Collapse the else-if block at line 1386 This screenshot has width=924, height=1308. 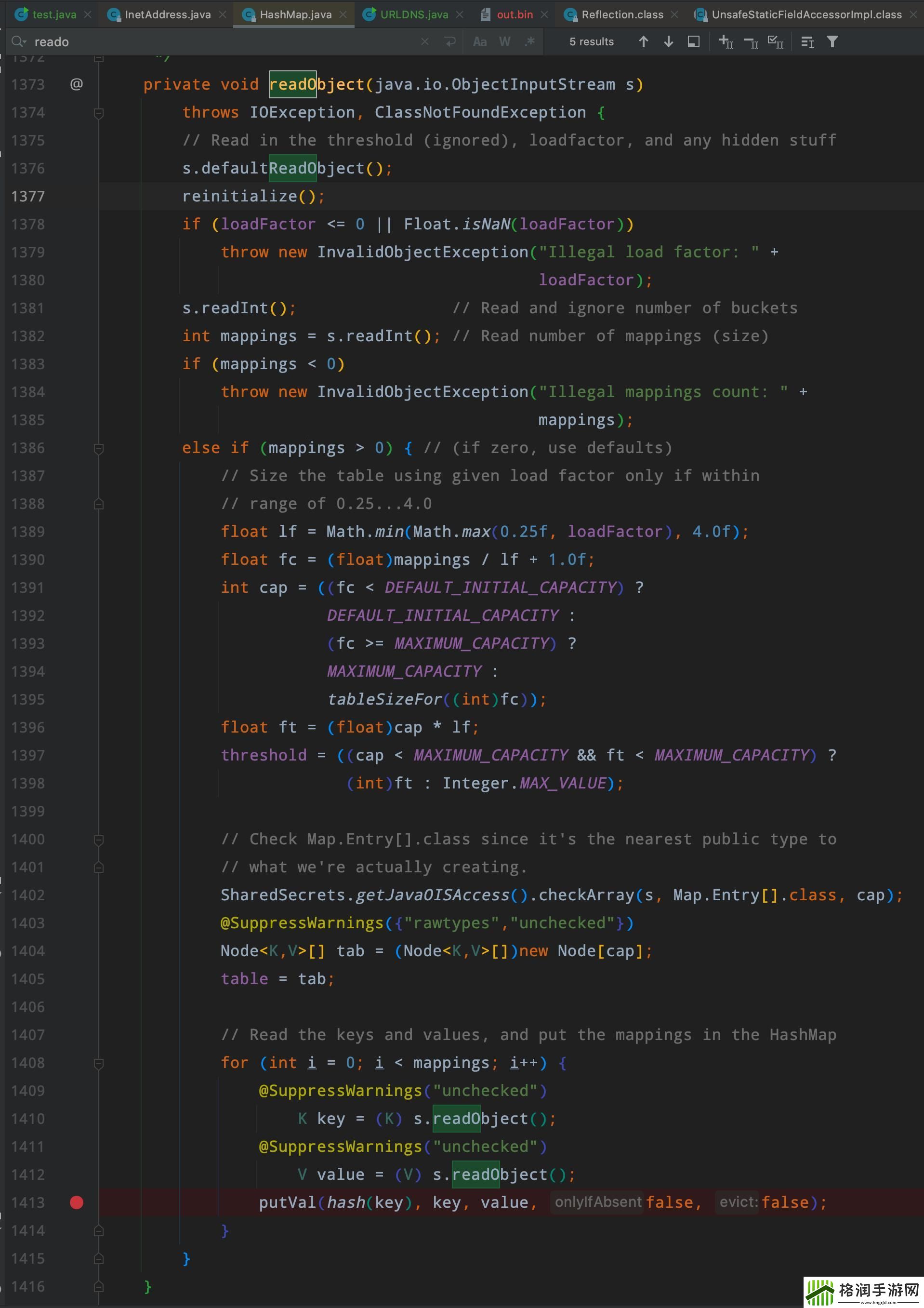pyautogui.click(x=98, y=448)
